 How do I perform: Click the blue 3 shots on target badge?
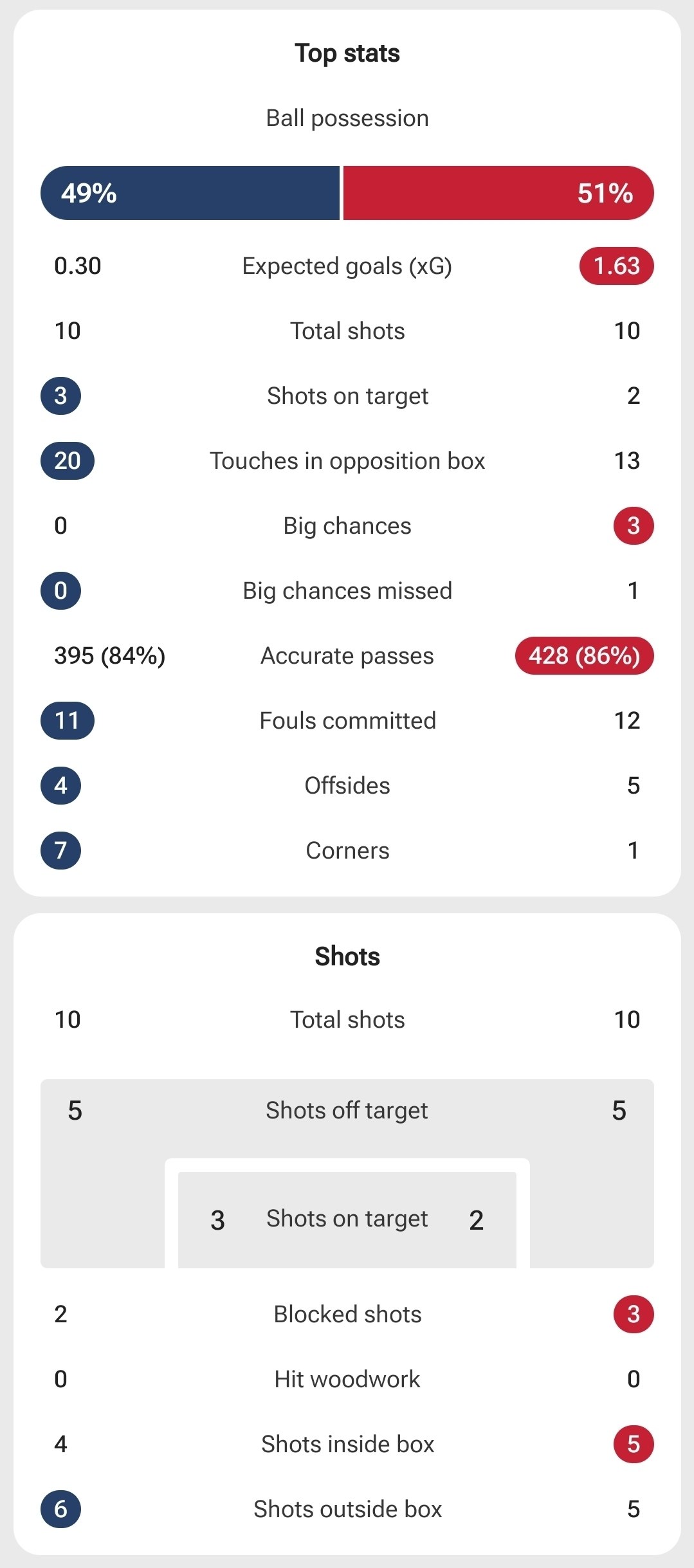60,396
